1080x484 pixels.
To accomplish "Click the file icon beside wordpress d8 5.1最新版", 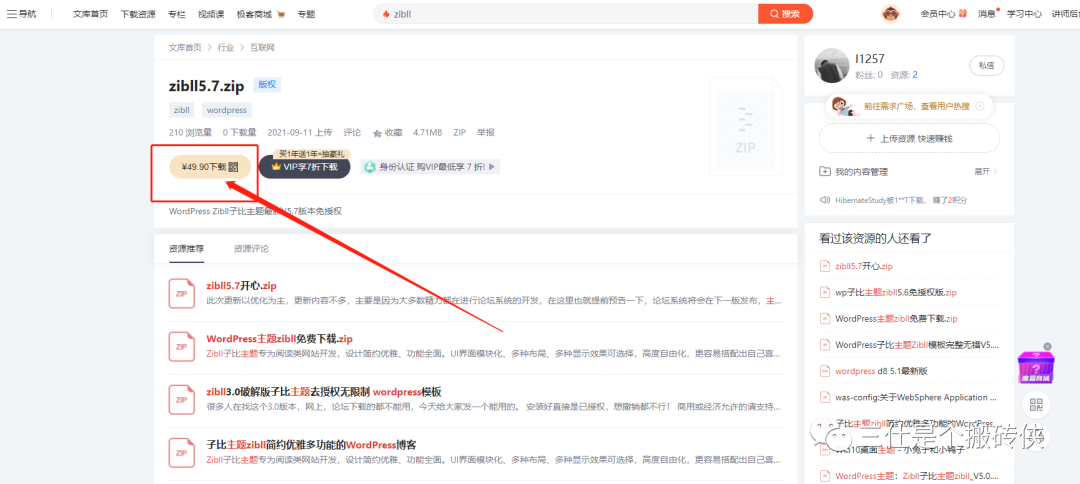I will click(824, 371).
